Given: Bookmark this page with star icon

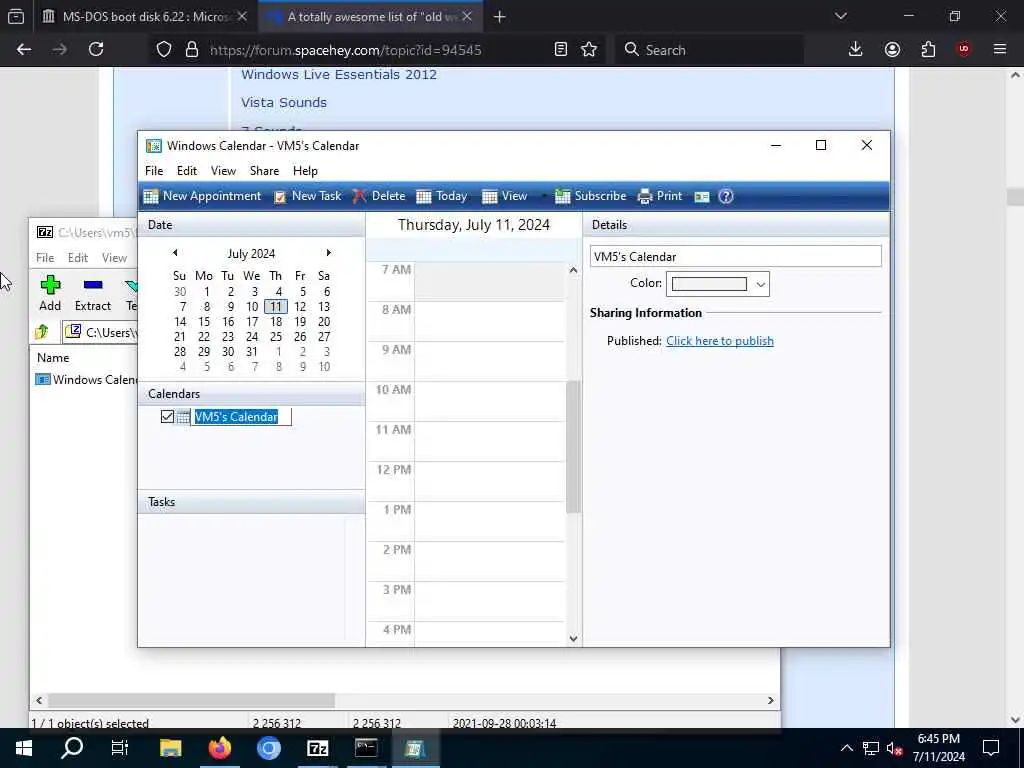Looking at the screenshot, I should 589,50.
